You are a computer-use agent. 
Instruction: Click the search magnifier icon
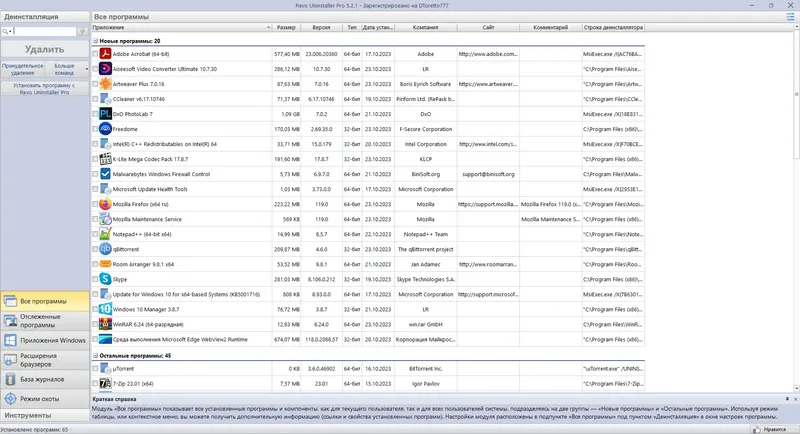[5, 32]
